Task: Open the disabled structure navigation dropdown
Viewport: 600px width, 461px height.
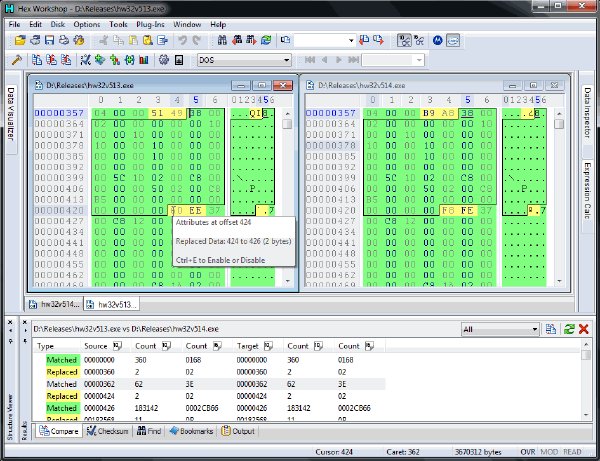Action: coord(419,60)
